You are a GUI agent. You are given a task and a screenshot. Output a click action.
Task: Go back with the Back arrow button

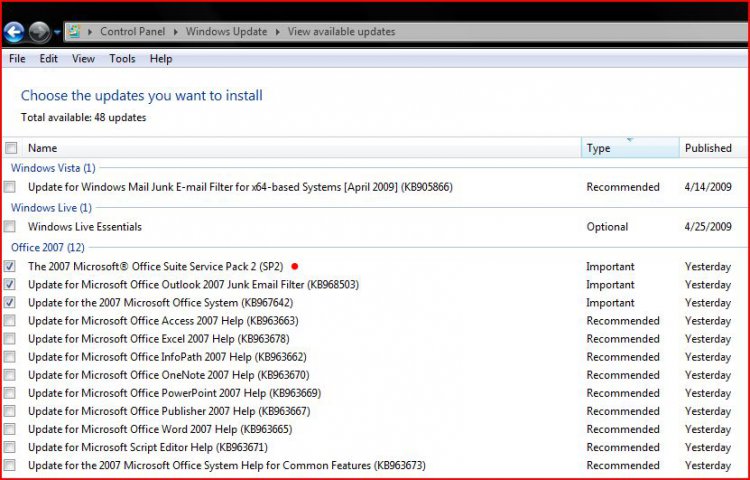tap(14, 33)
